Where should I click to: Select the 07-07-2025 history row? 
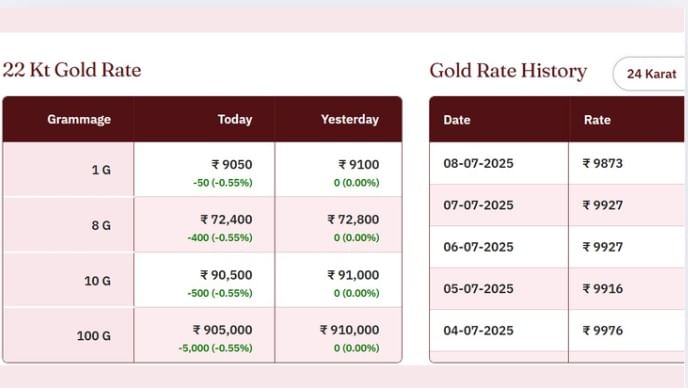coord(557,205)
